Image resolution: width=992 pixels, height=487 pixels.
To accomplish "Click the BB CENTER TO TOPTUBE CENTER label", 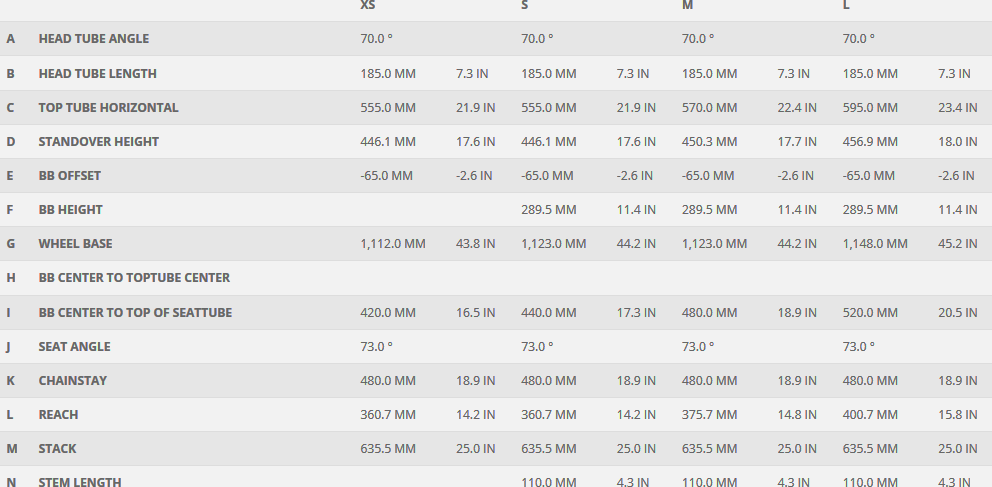I will pos(134,278).
